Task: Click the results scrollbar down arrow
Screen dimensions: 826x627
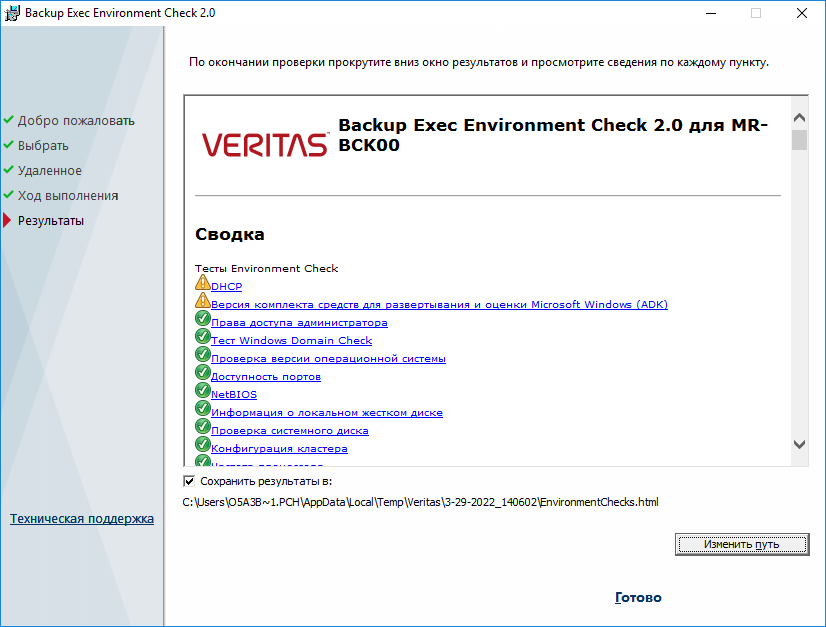Action: [799, 445]
